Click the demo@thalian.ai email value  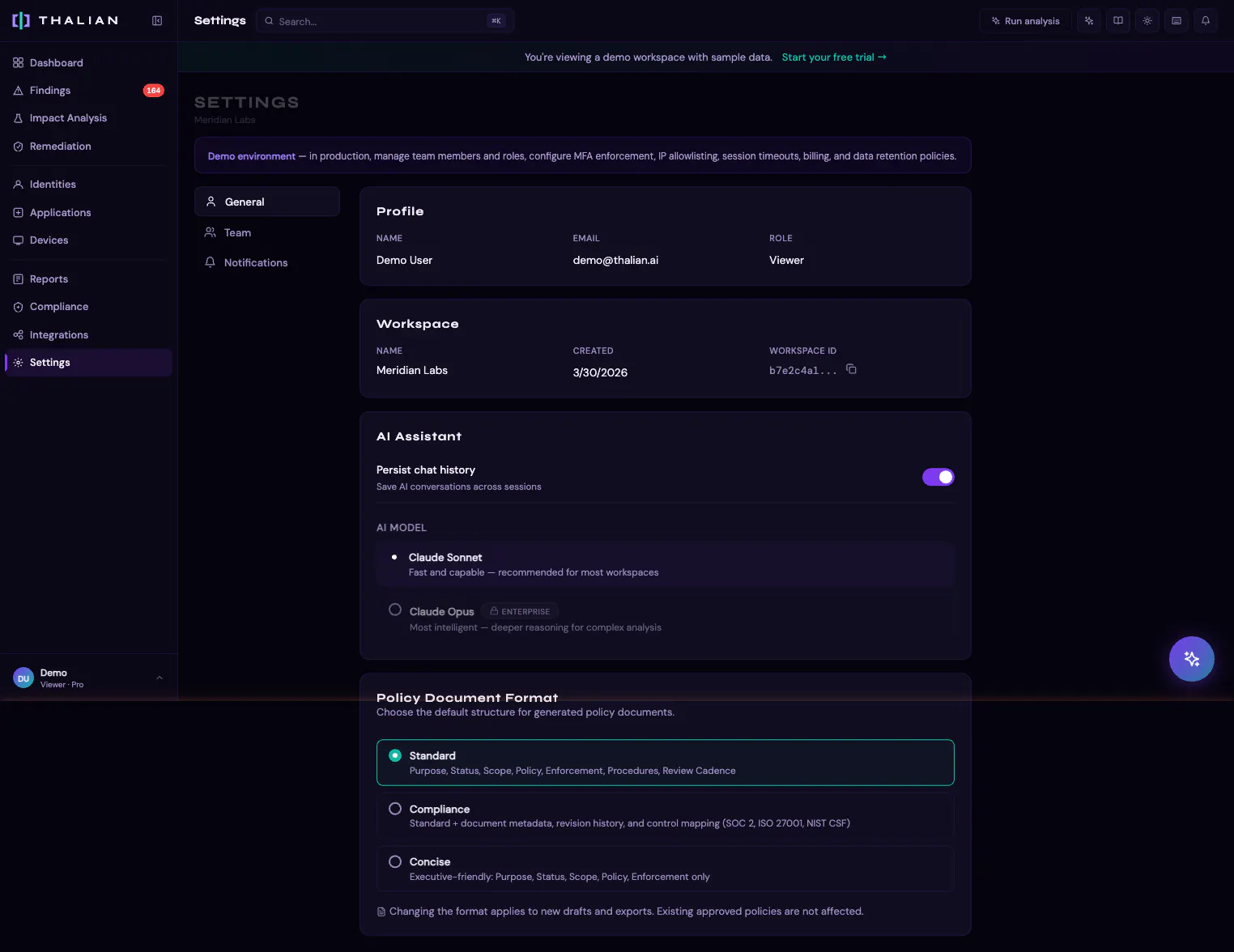(x=615, y=260)
